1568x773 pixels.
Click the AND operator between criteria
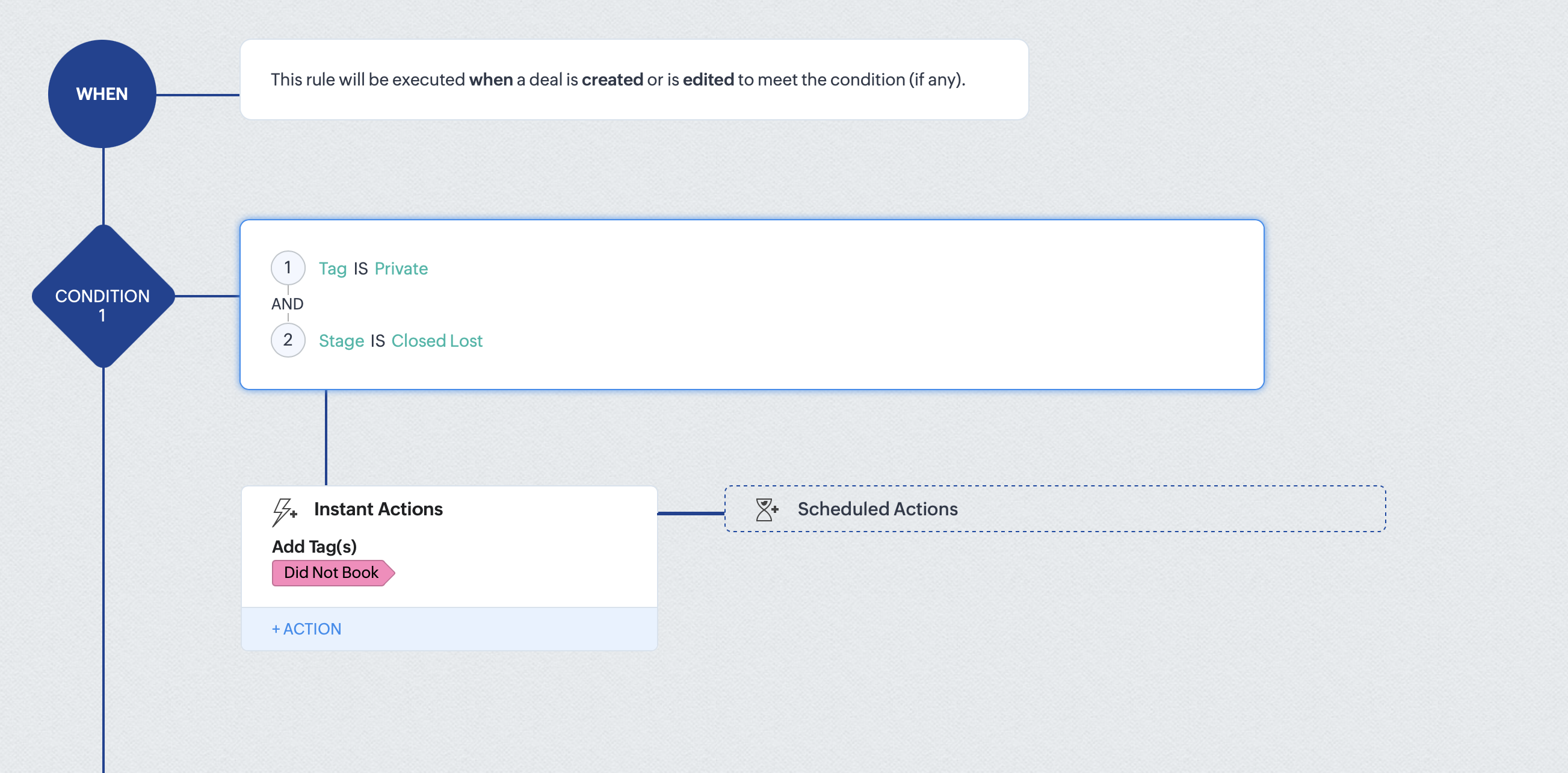point(287,303)
